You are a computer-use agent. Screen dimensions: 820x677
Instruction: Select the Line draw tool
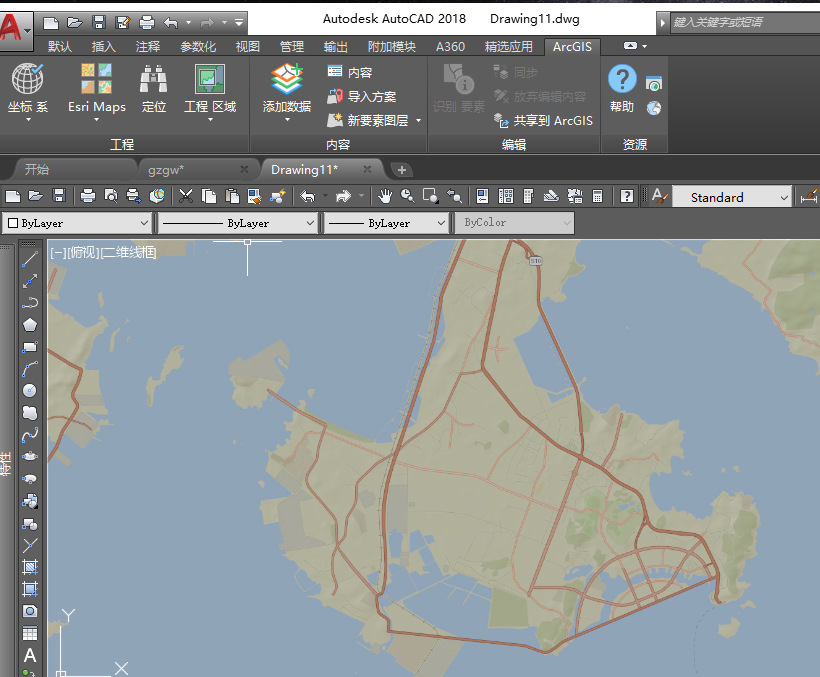pos(30,259)
